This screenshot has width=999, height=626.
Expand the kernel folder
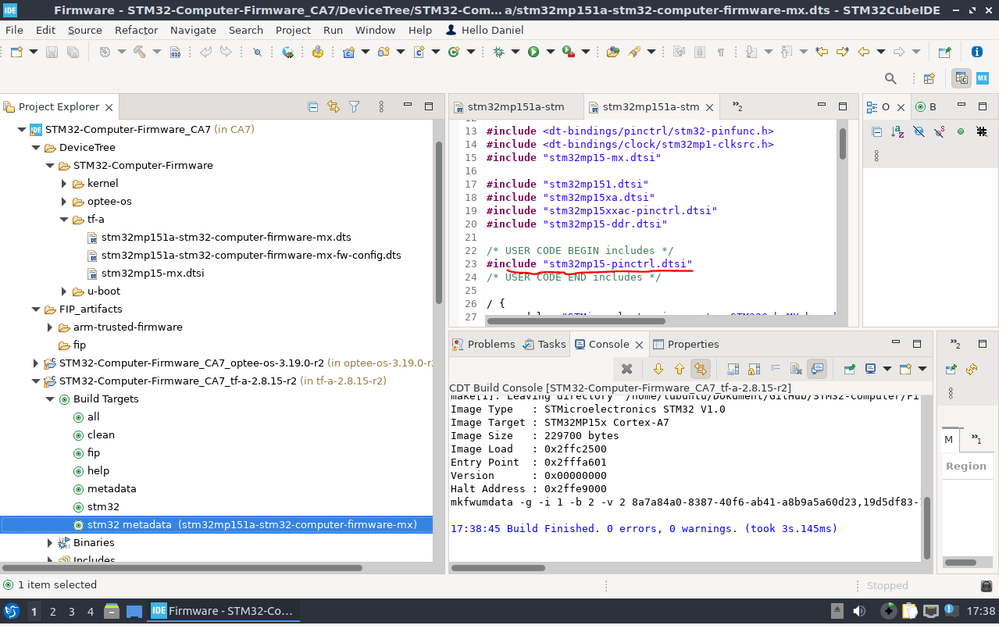tap(64, 183)
